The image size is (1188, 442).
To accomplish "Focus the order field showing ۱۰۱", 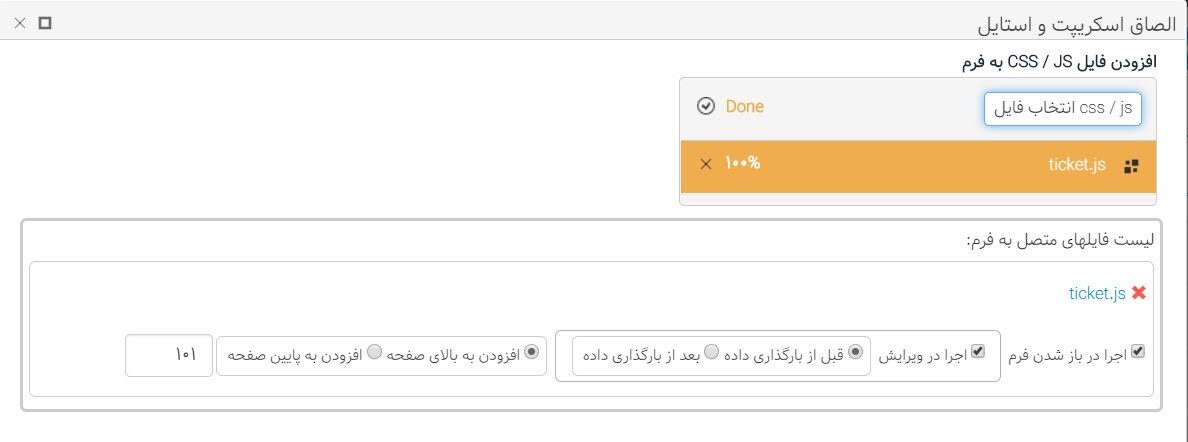I will [169, 355].
